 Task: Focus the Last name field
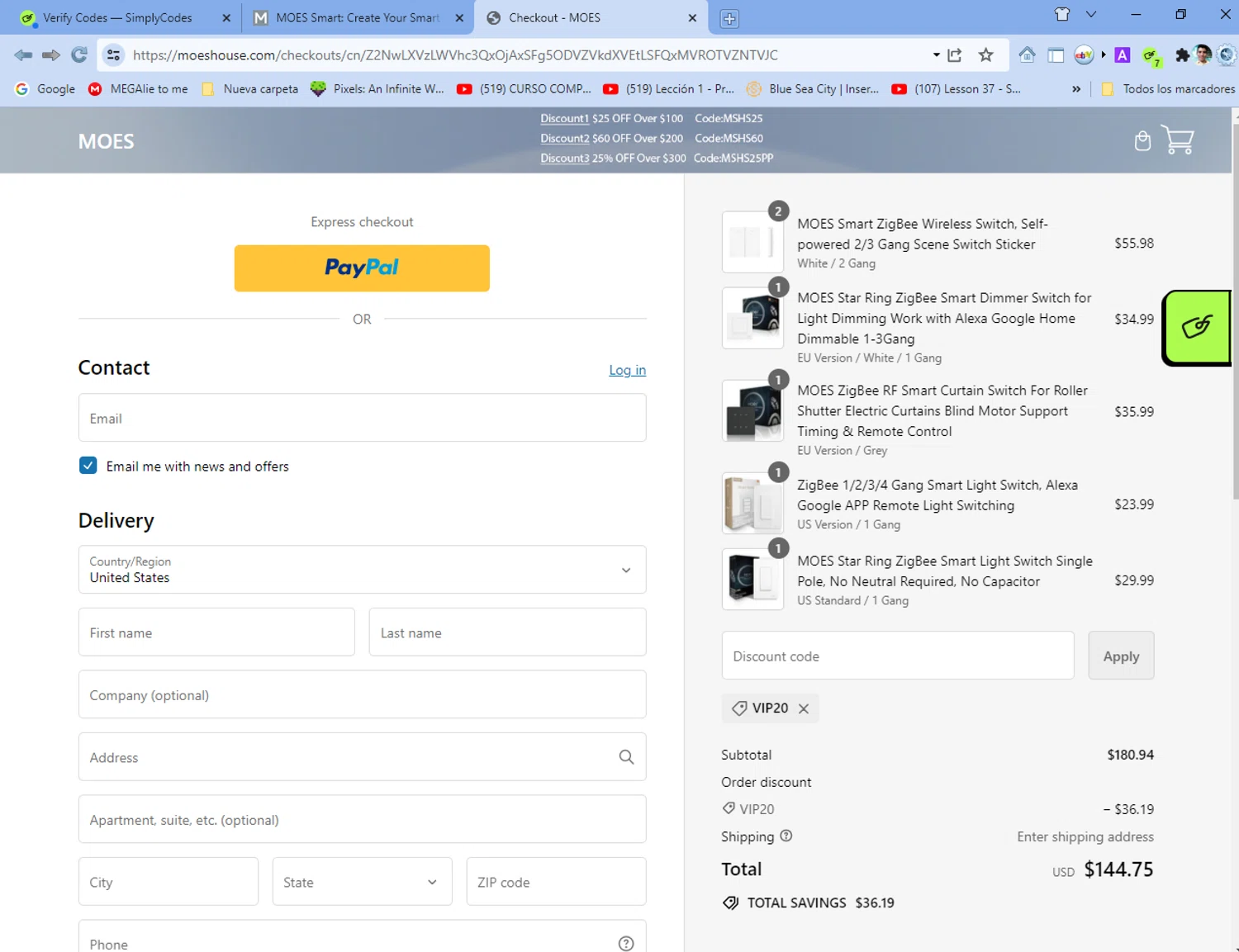[x=507, y=632]
